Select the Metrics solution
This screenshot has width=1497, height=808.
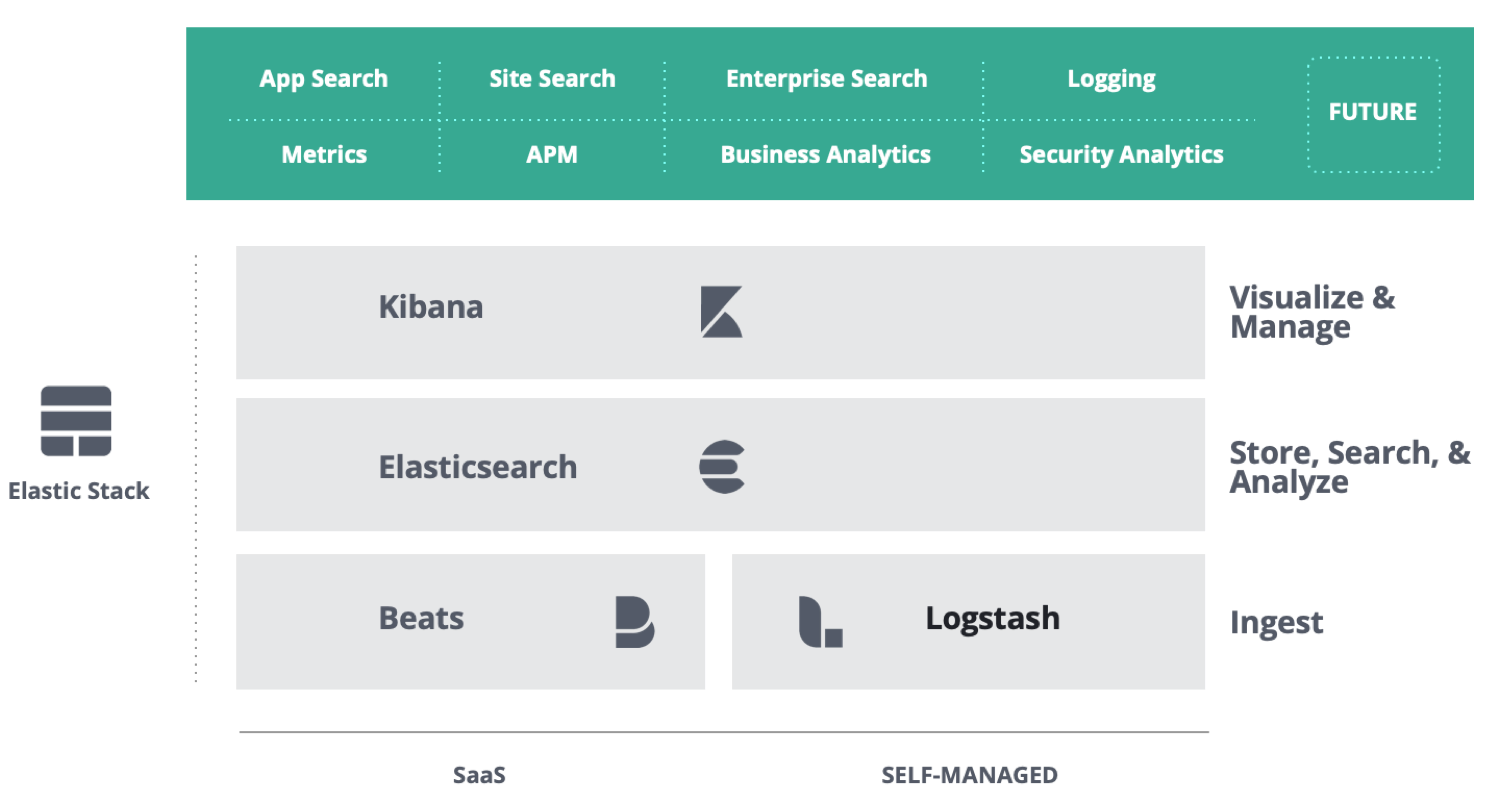[324, 155]
